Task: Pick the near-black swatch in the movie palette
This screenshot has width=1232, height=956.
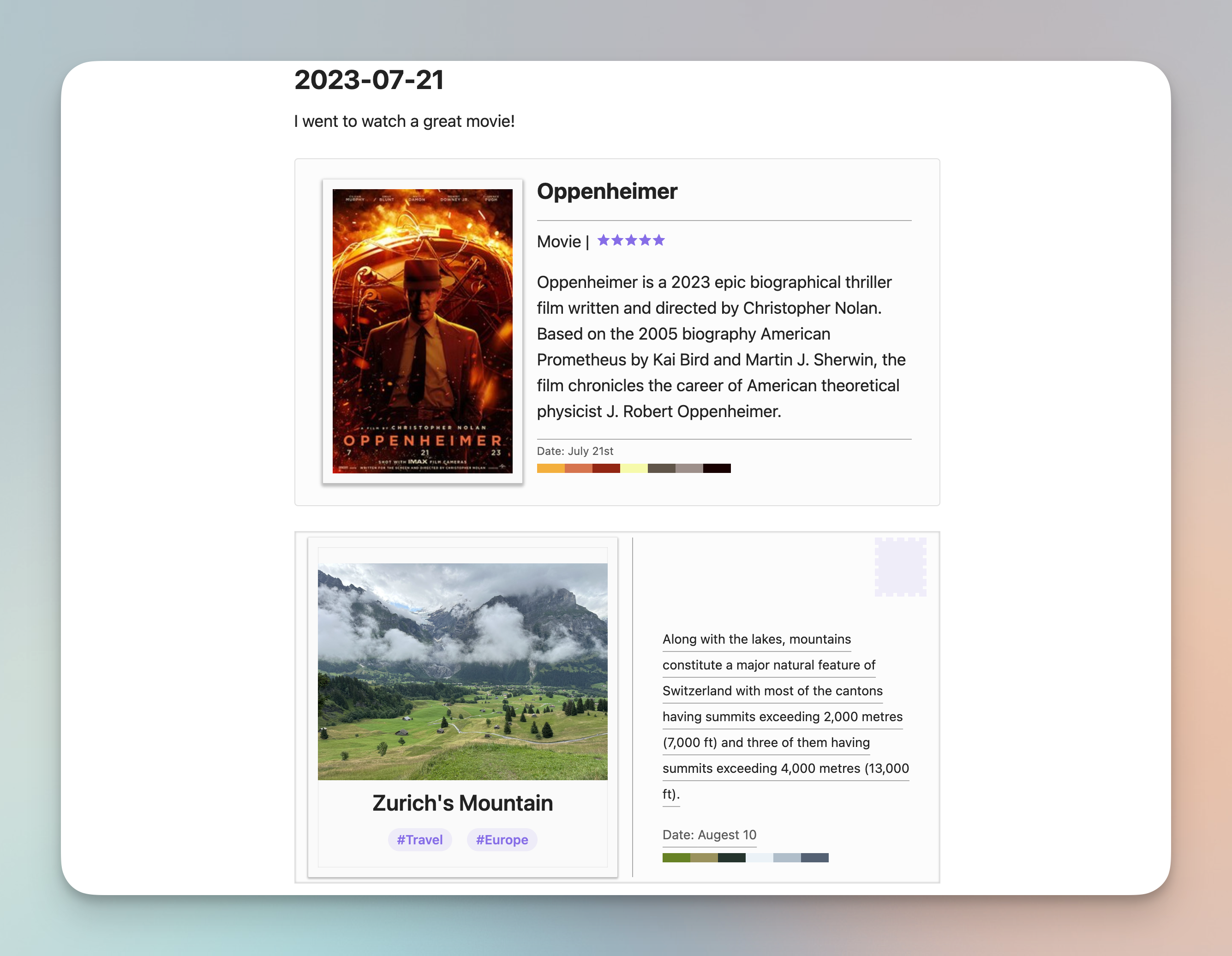Action: tap(717, 468)
